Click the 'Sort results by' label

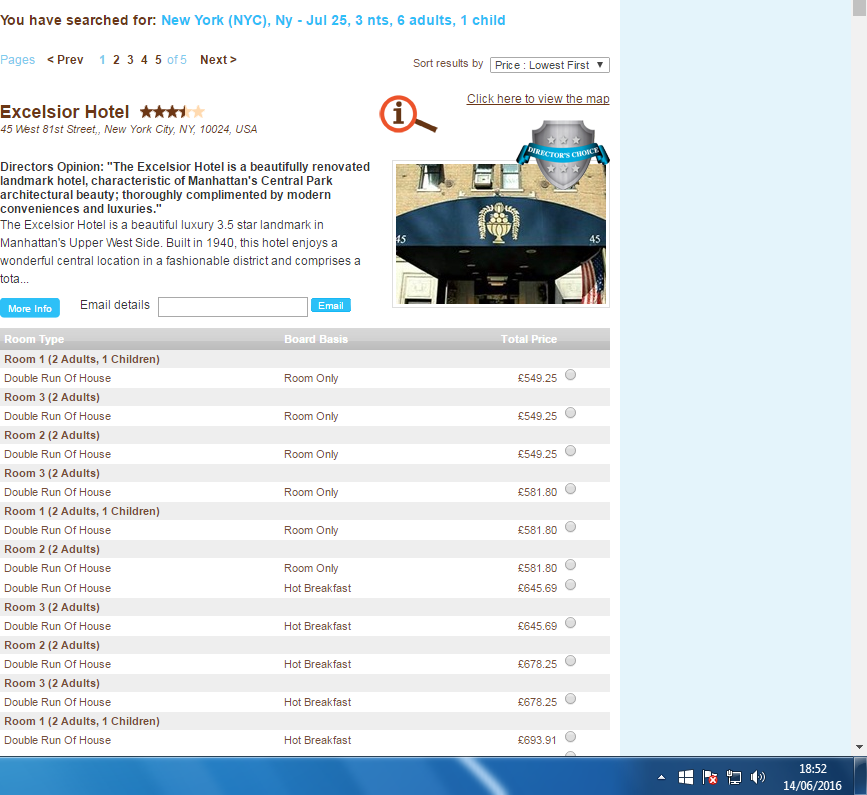448,64
